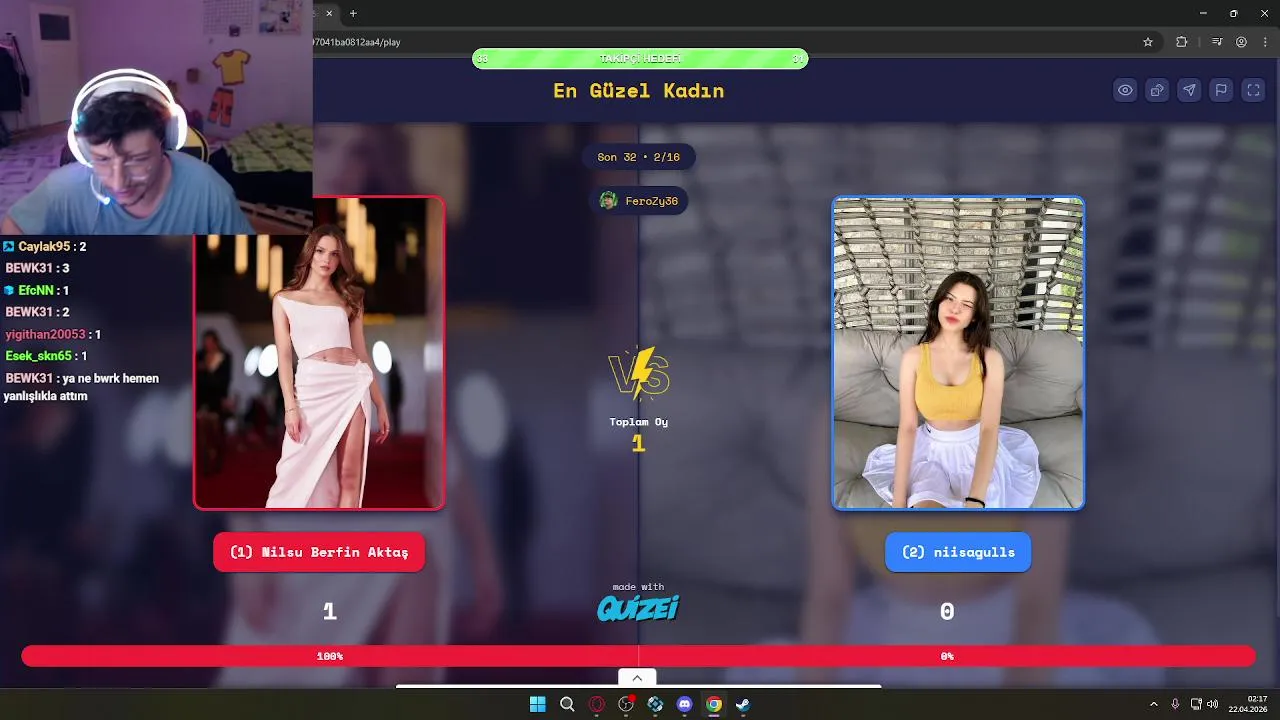Open Steam from the taskbar

click(x=743, y=704)
